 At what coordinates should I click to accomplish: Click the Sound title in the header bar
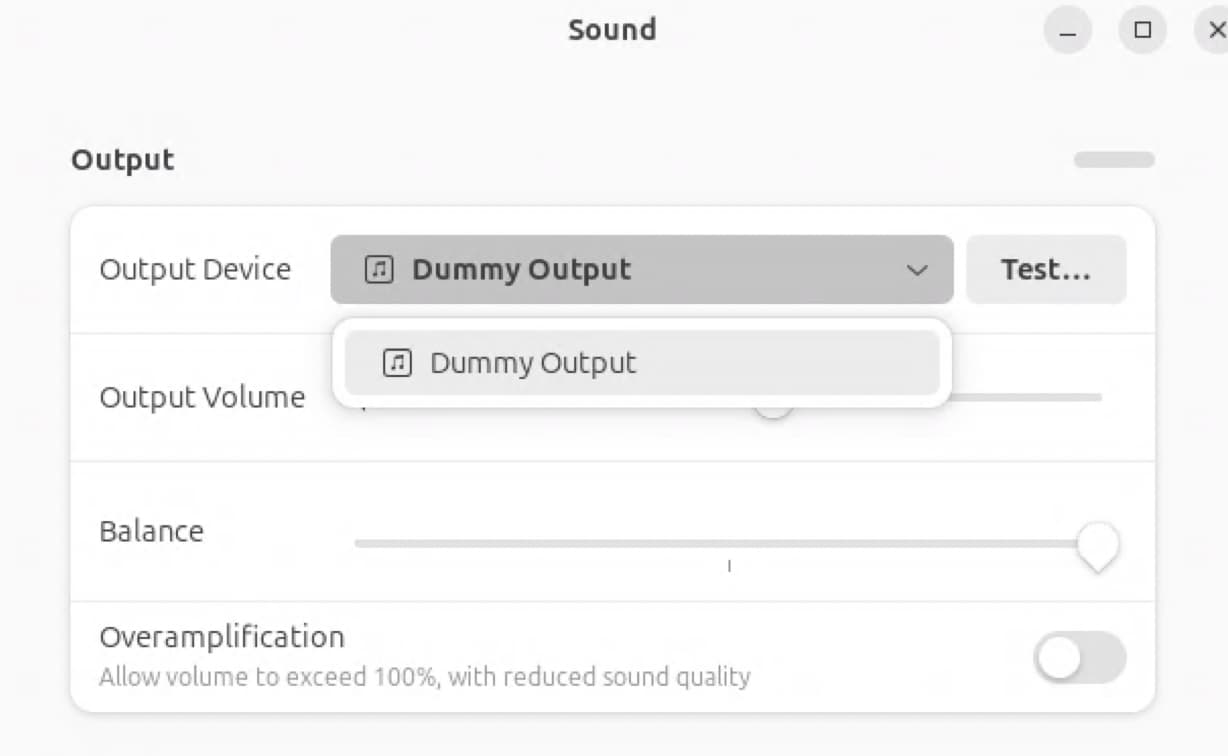(612, 30)
